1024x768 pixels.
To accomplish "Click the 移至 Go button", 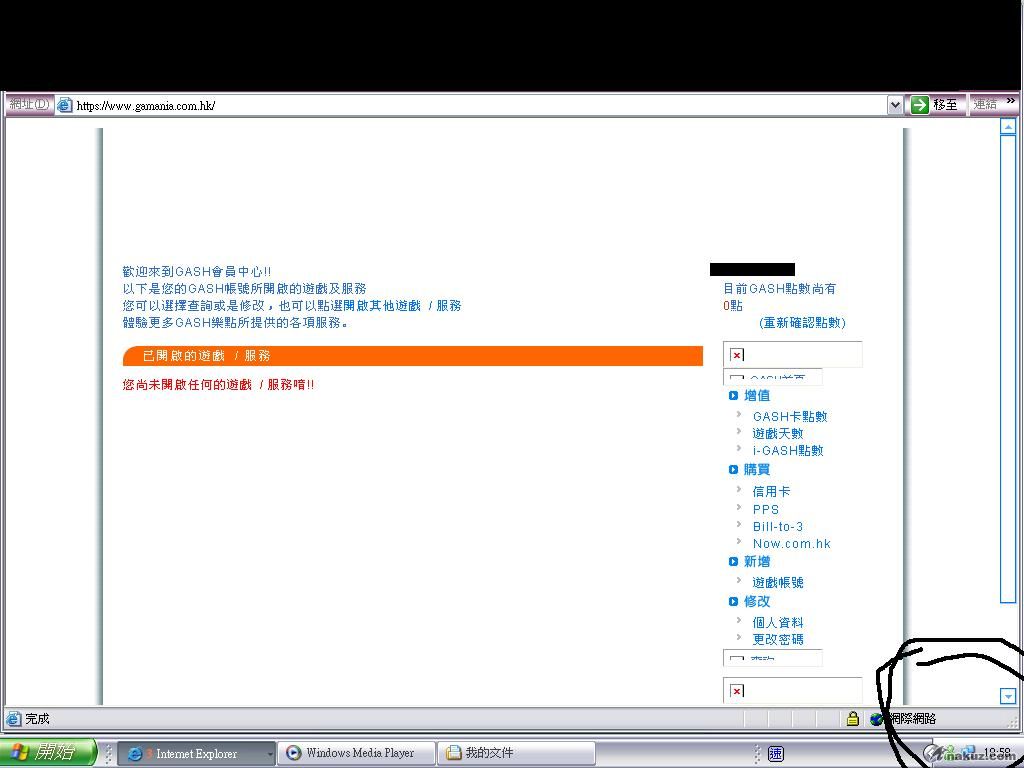I will (935, 104).
